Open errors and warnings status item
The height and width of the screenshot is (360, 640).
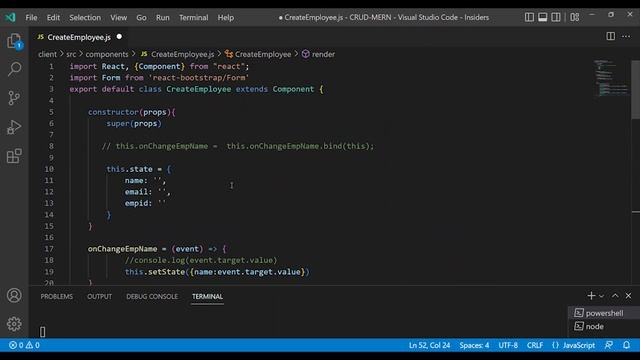pos(24,345)
